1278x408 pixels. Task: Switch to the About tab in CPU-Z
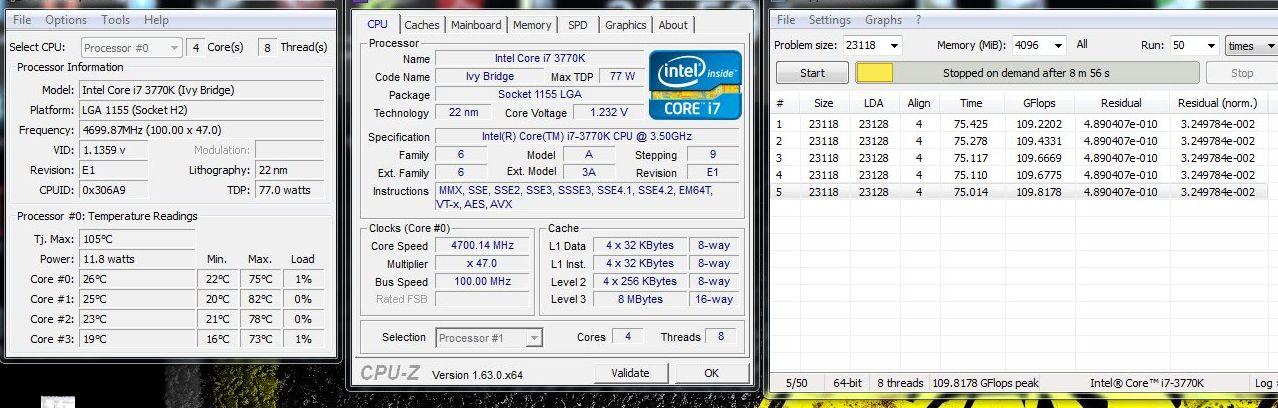pyautogui.click(x=673, y=26)
